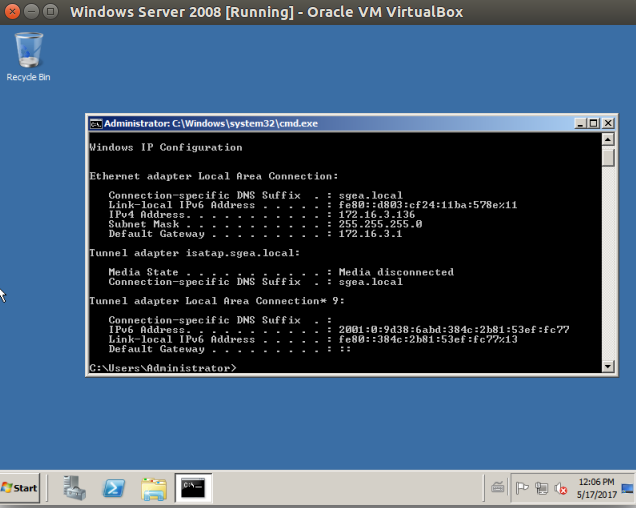The image size is (636, 508).
Task: Click the muted volume speaker tray icon
Action: [x=560, y=489]
